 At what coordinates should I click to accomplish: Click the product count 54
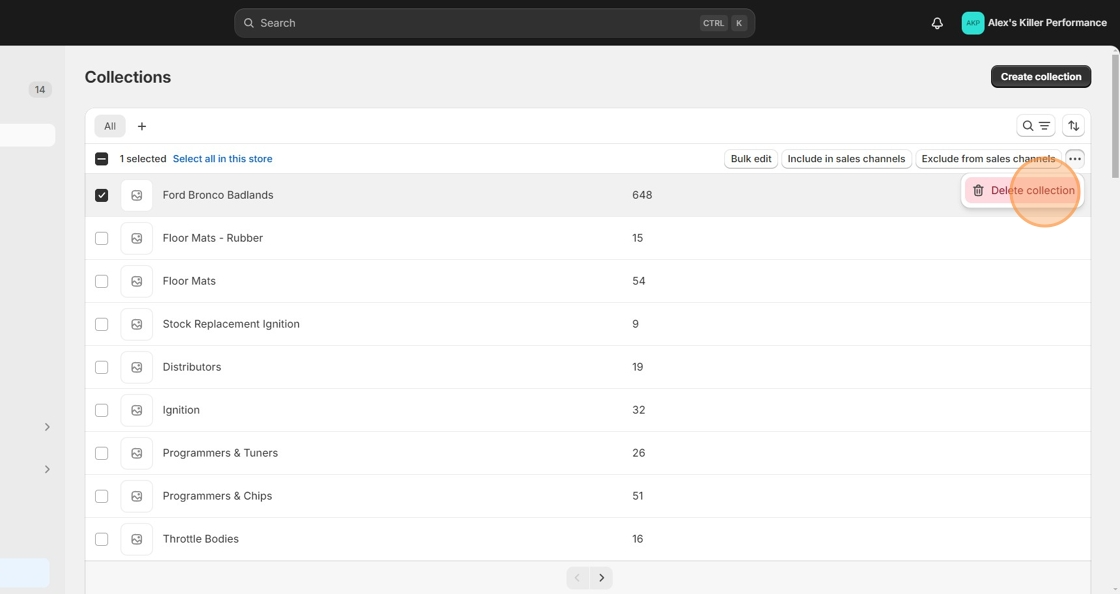tap(639, 281)
